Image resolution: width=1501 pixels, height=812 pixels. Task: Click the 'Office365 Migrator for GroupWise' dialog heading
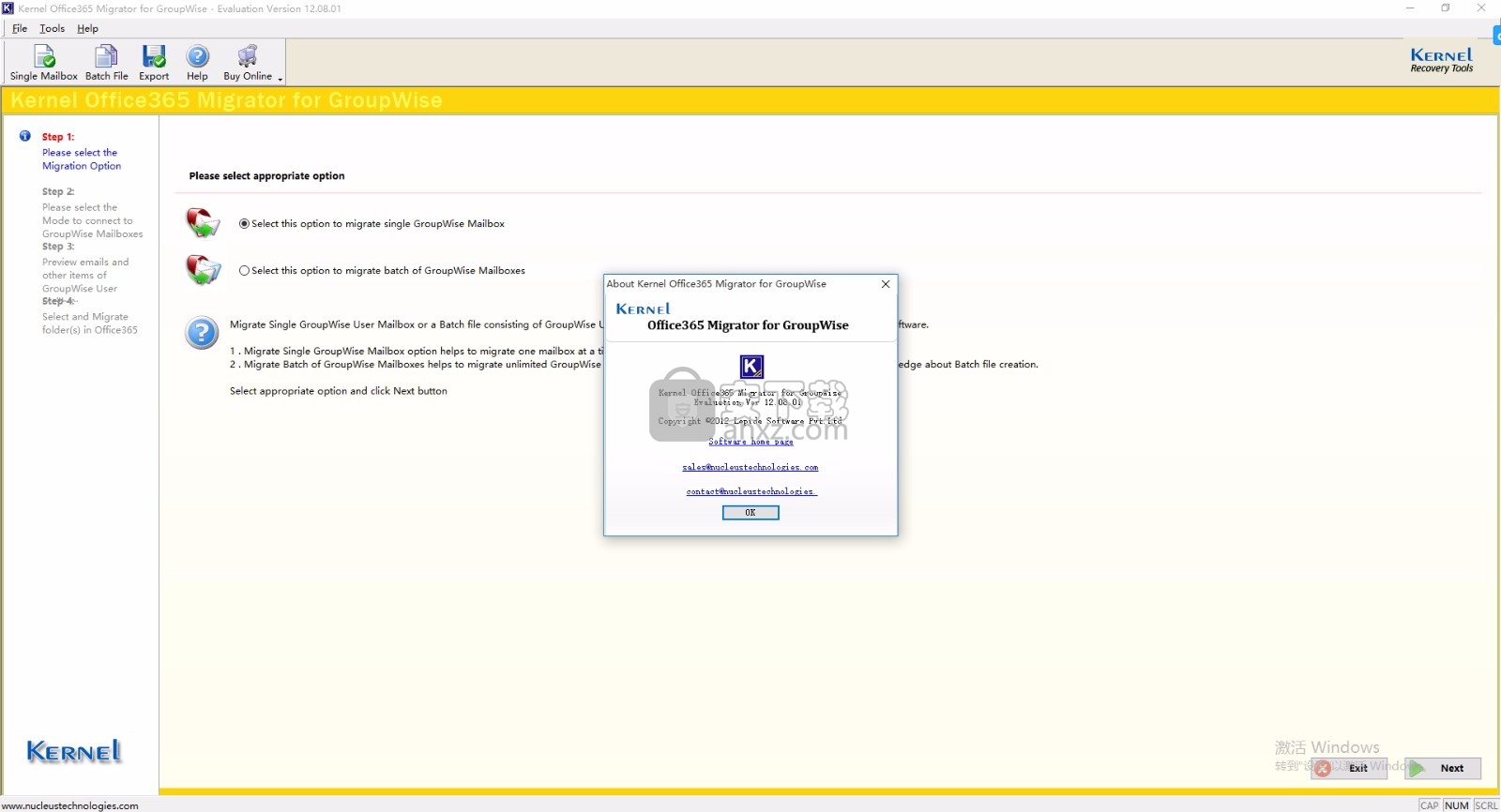[x=748, y=325]
